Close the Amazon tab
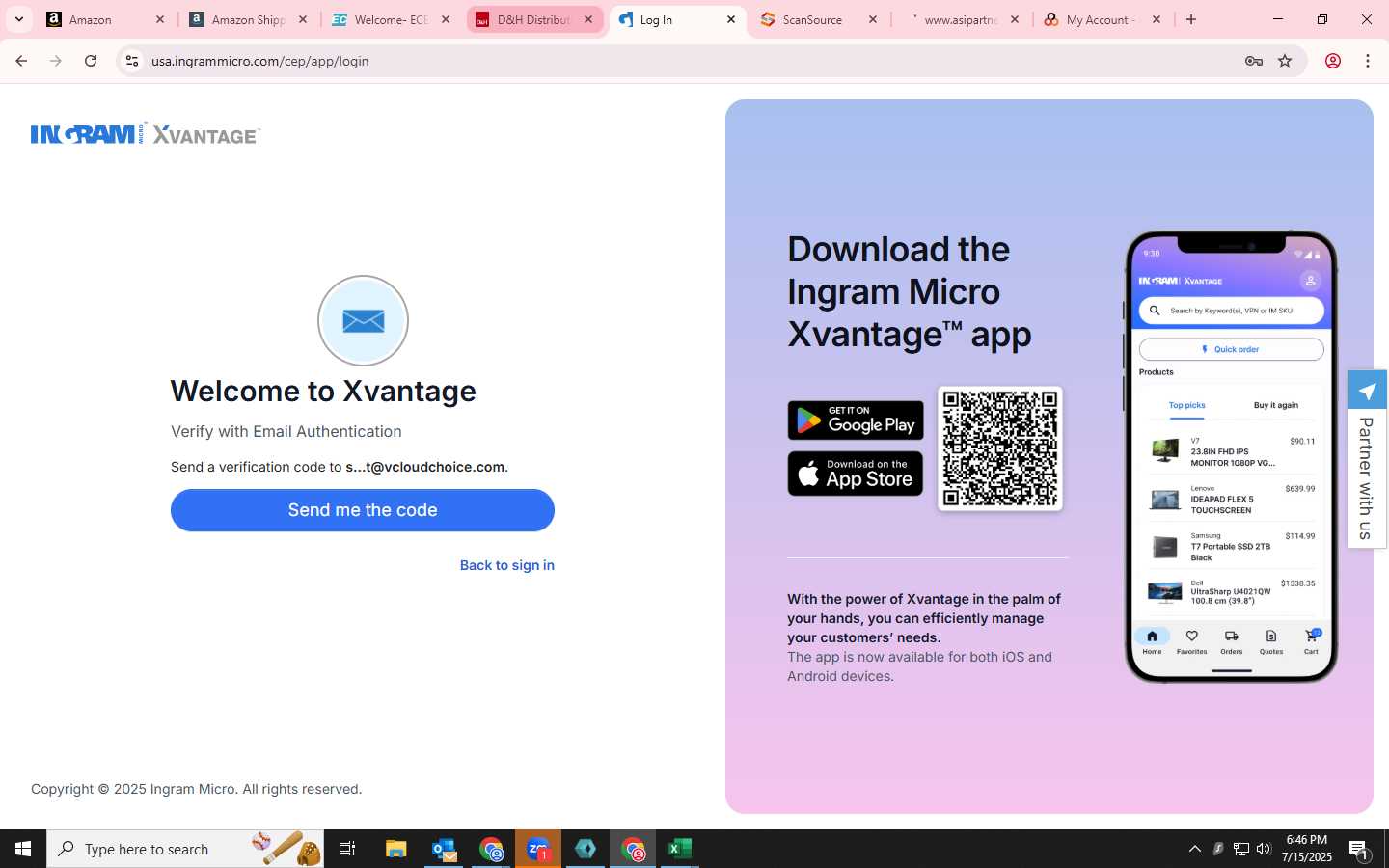Viewport: 1389px width, 868px height. tap(160, 19)
